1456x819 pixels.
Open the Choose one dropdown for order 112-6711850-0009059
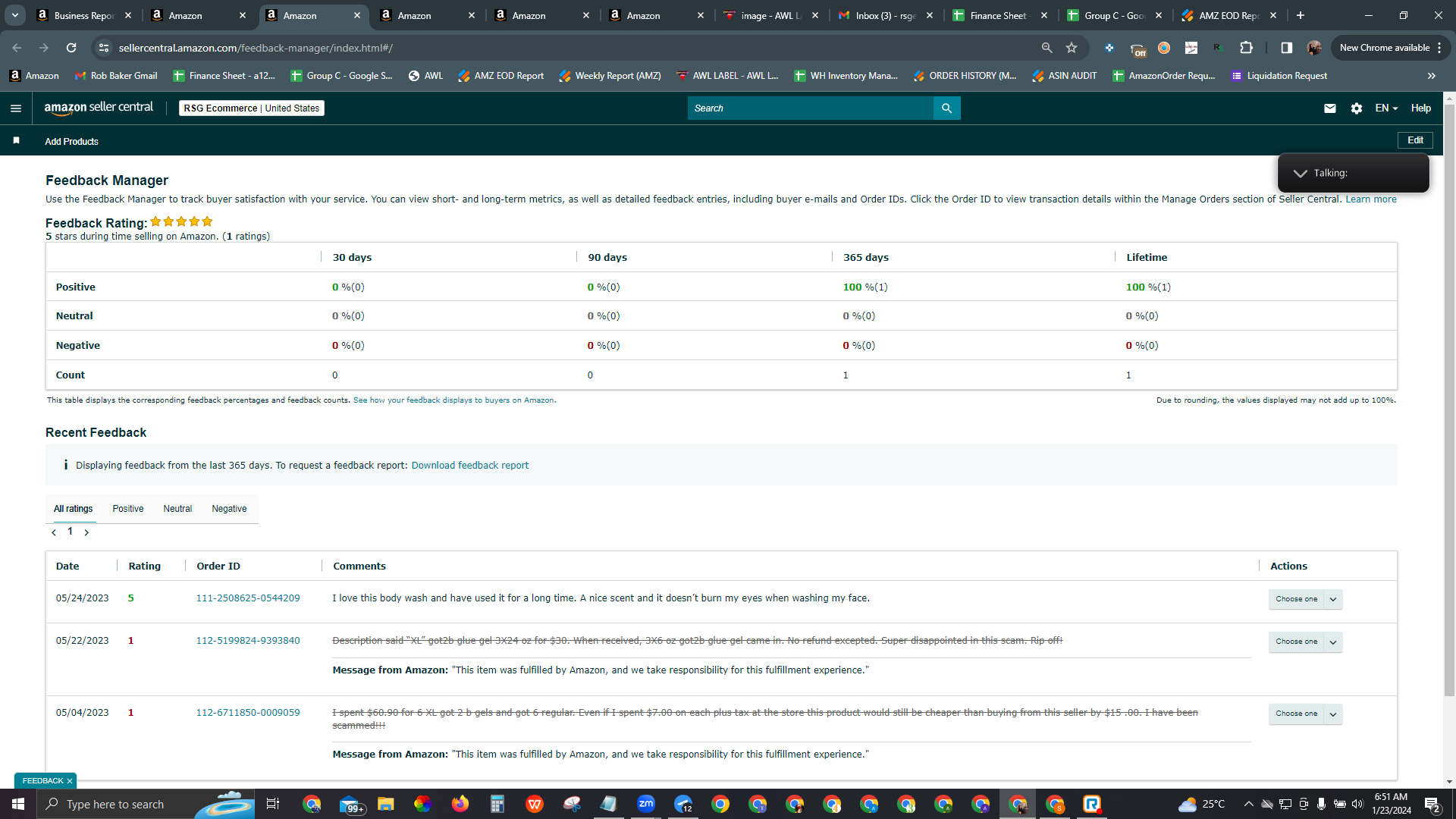click(1305, 714)
